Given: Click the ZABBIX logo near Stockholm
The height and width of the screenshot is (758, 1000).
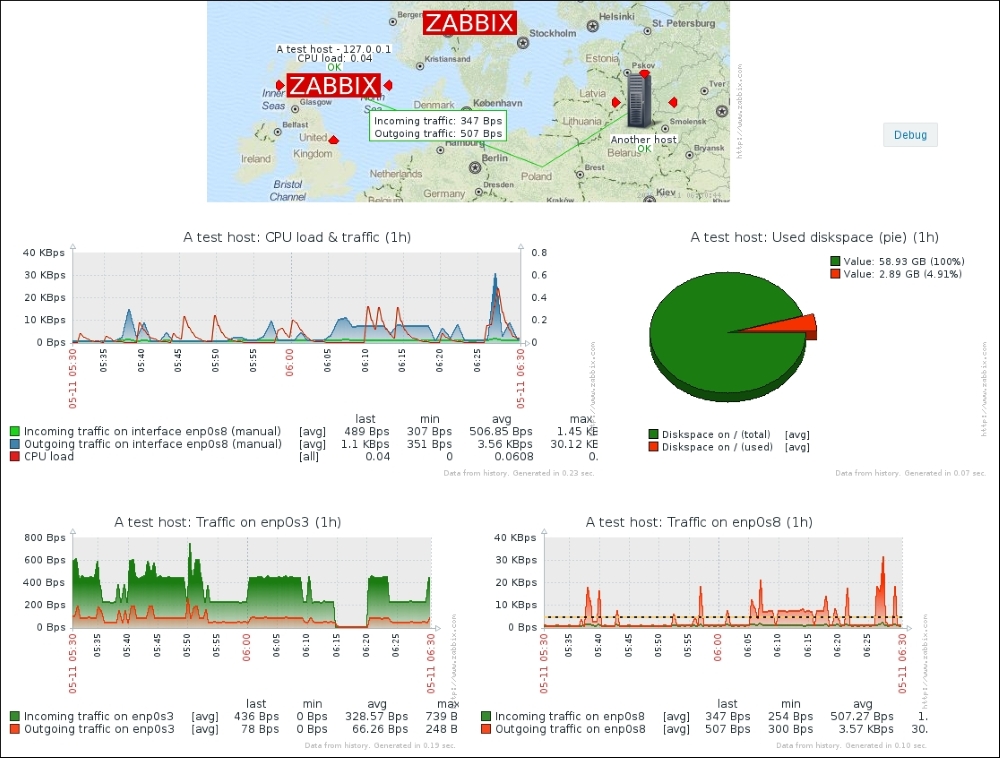Looking at the screenshot, I should pyautogui.click(x=469, y=23).
